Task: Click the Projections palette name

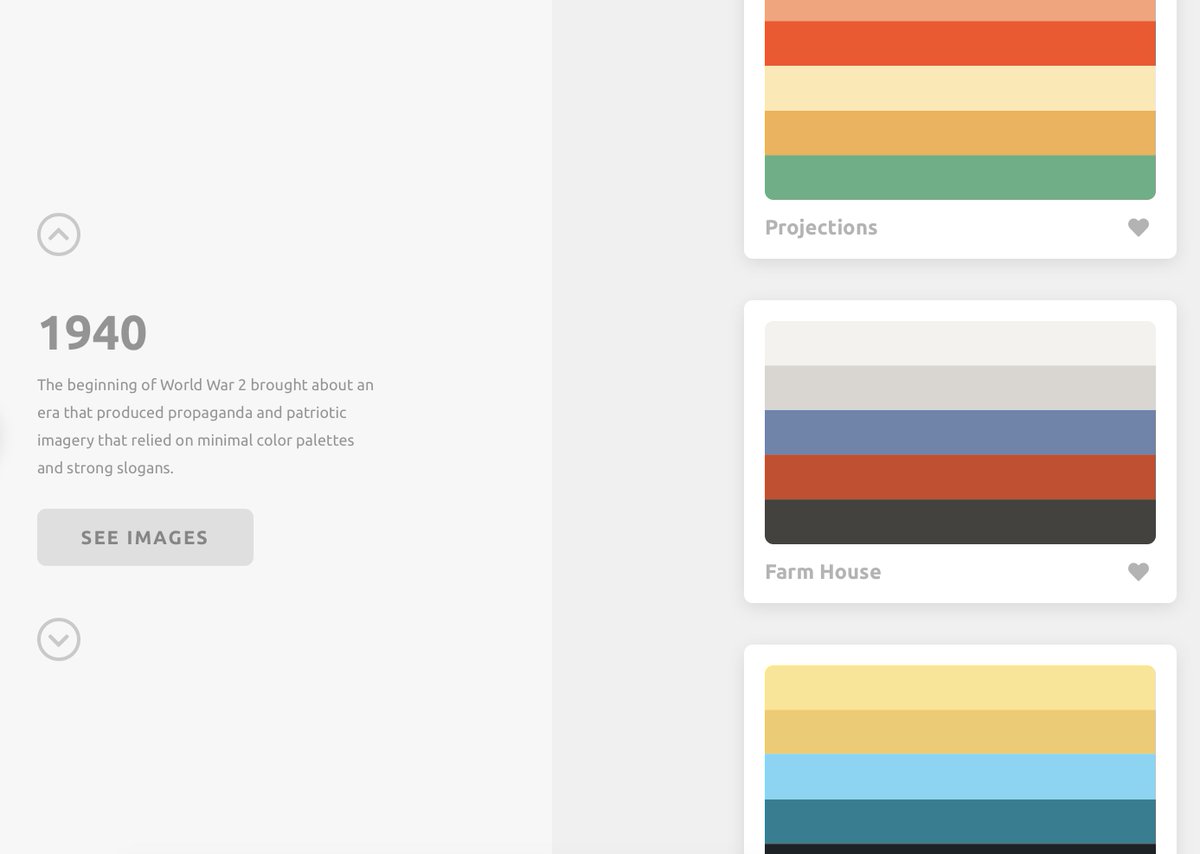Action: click(x=821, y=227)
